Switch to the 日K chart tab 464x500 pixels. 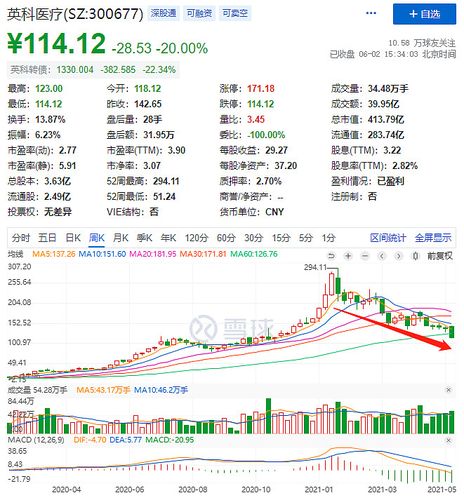(73, 238)
